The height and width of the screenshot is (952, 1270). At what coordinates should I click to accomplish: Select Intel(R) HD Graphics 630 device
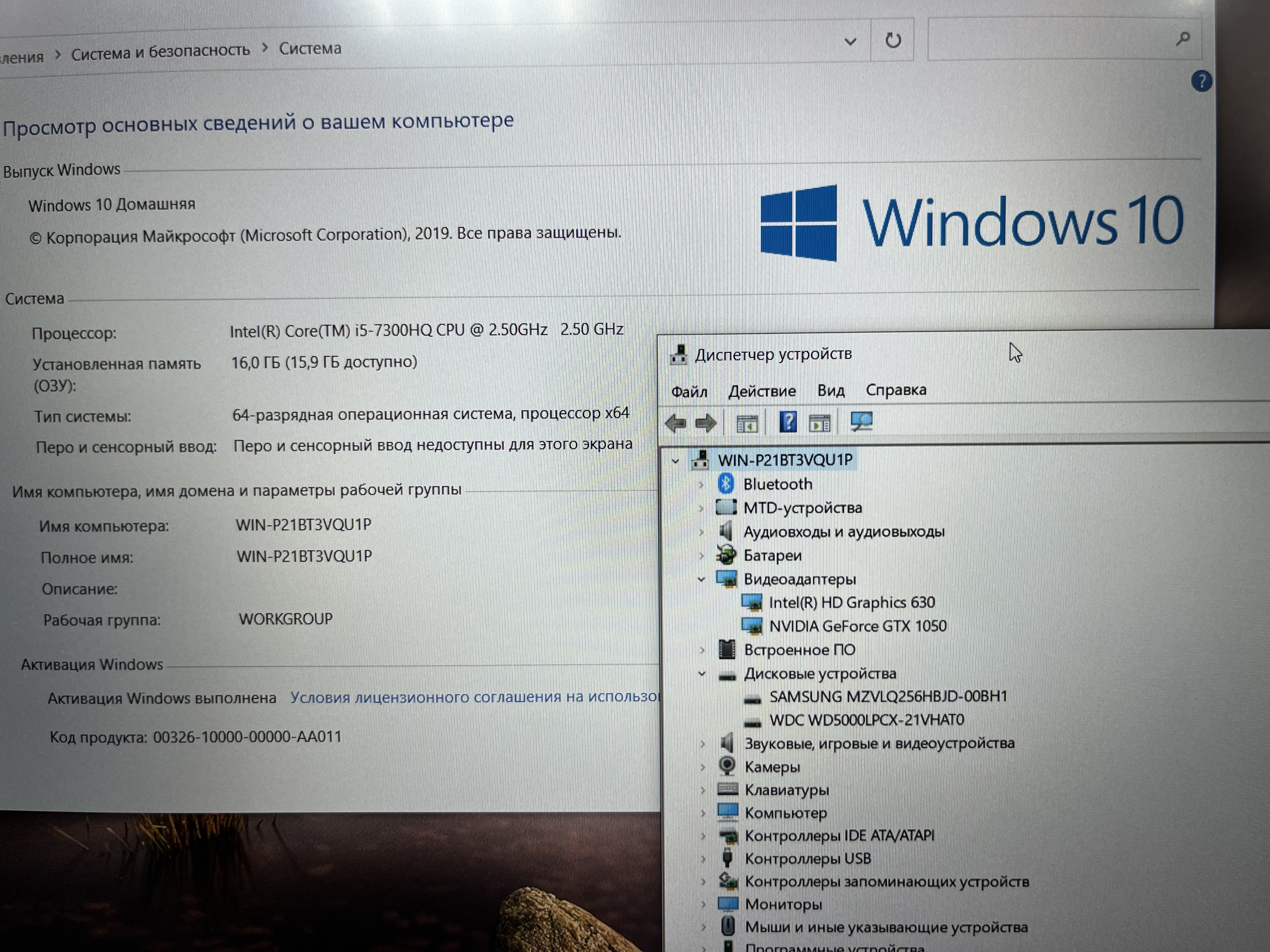pos(851,603)
